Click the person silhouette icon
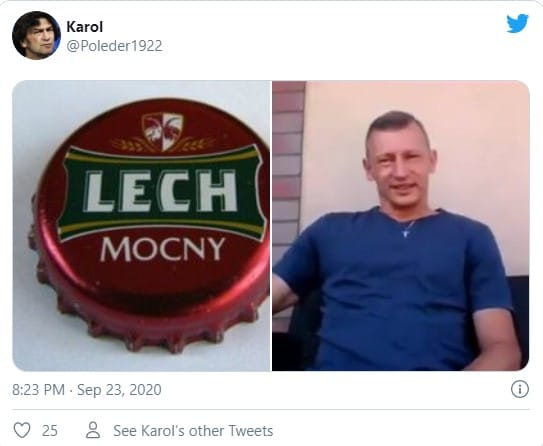This screenshot has height=446, width=543. (x=93, y=430)
